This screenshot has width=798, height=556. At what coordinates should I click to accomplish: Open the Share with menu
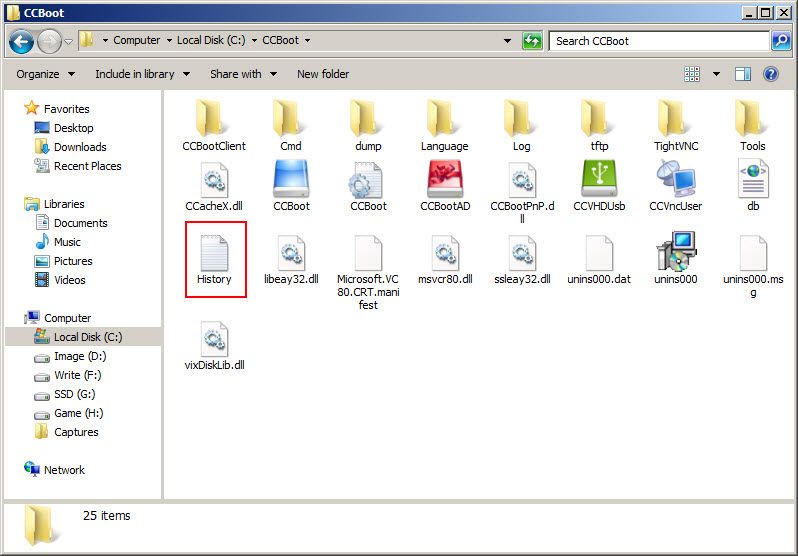click(x=243, y=74)
